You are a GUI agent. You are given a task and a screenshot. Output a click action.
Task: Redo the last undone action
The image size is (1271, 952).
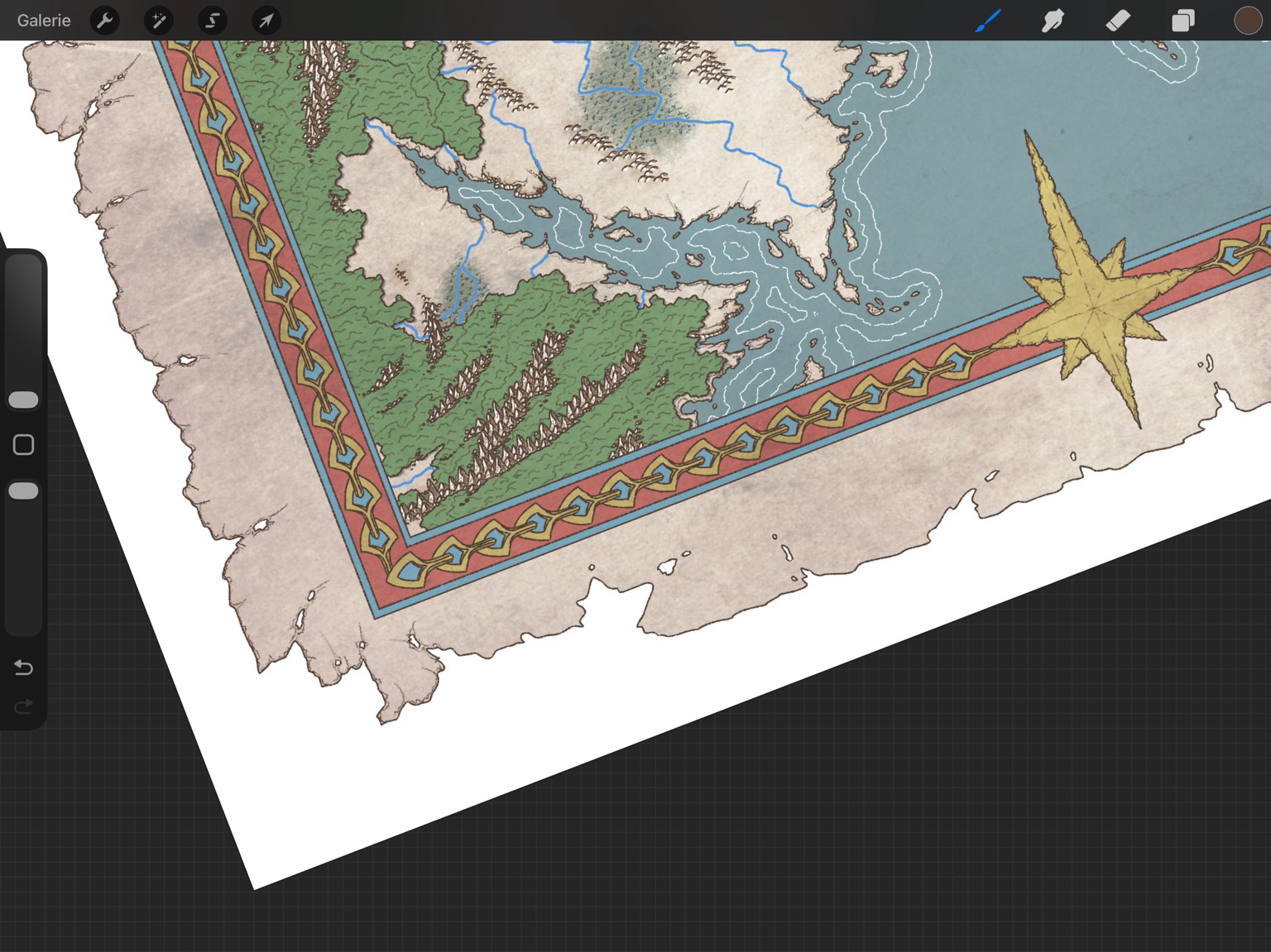tap(23, 706)
